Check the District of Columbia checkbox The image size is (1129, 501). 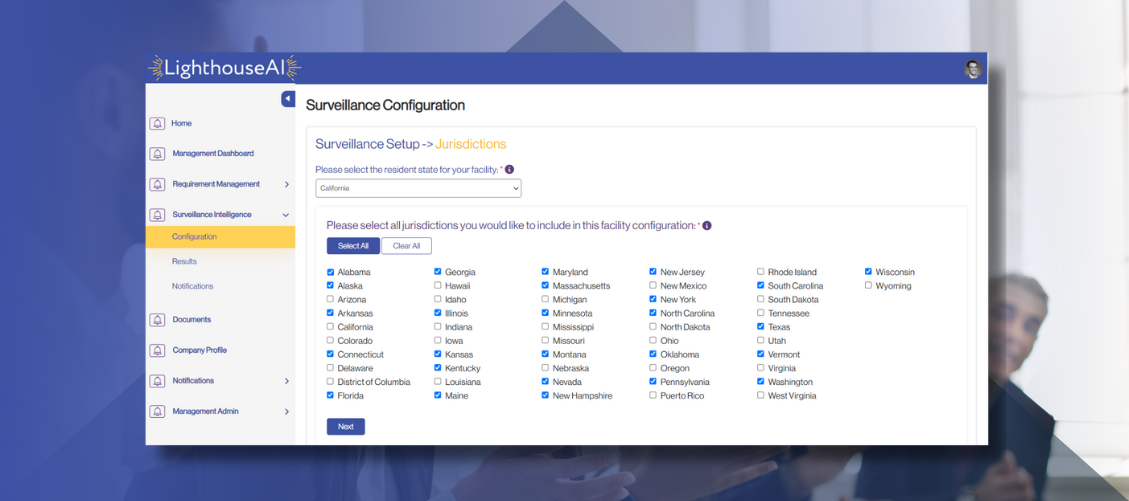coord(330,382)
